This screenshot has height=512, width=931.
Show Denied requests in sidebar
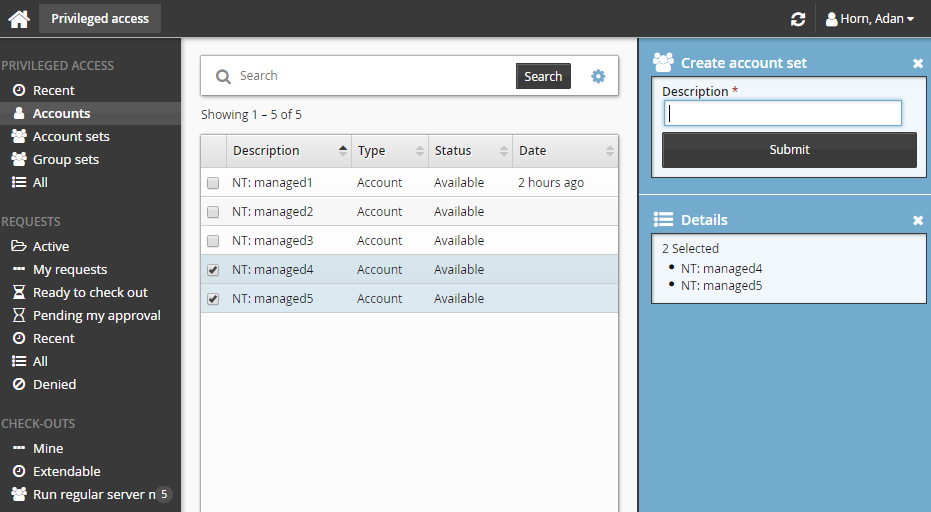point(54,384)
